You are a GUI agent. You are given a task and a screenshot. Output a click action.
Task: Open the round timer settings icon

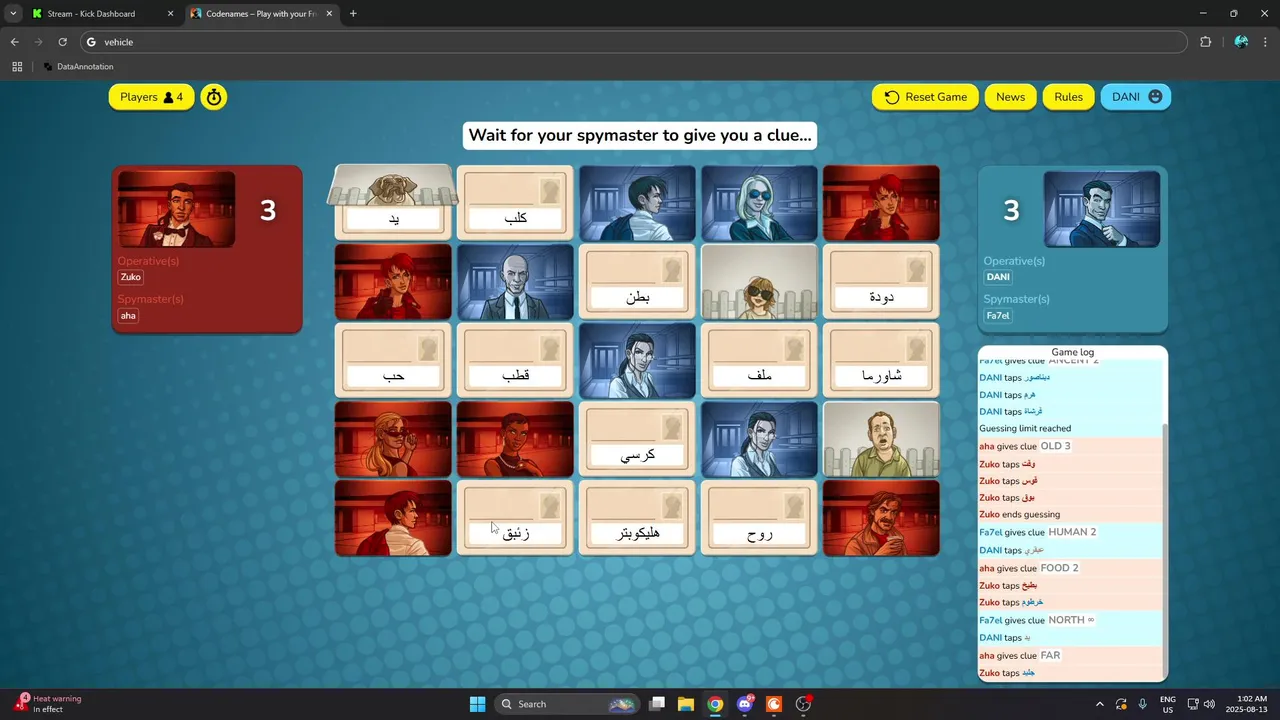[x=213, y=97]
